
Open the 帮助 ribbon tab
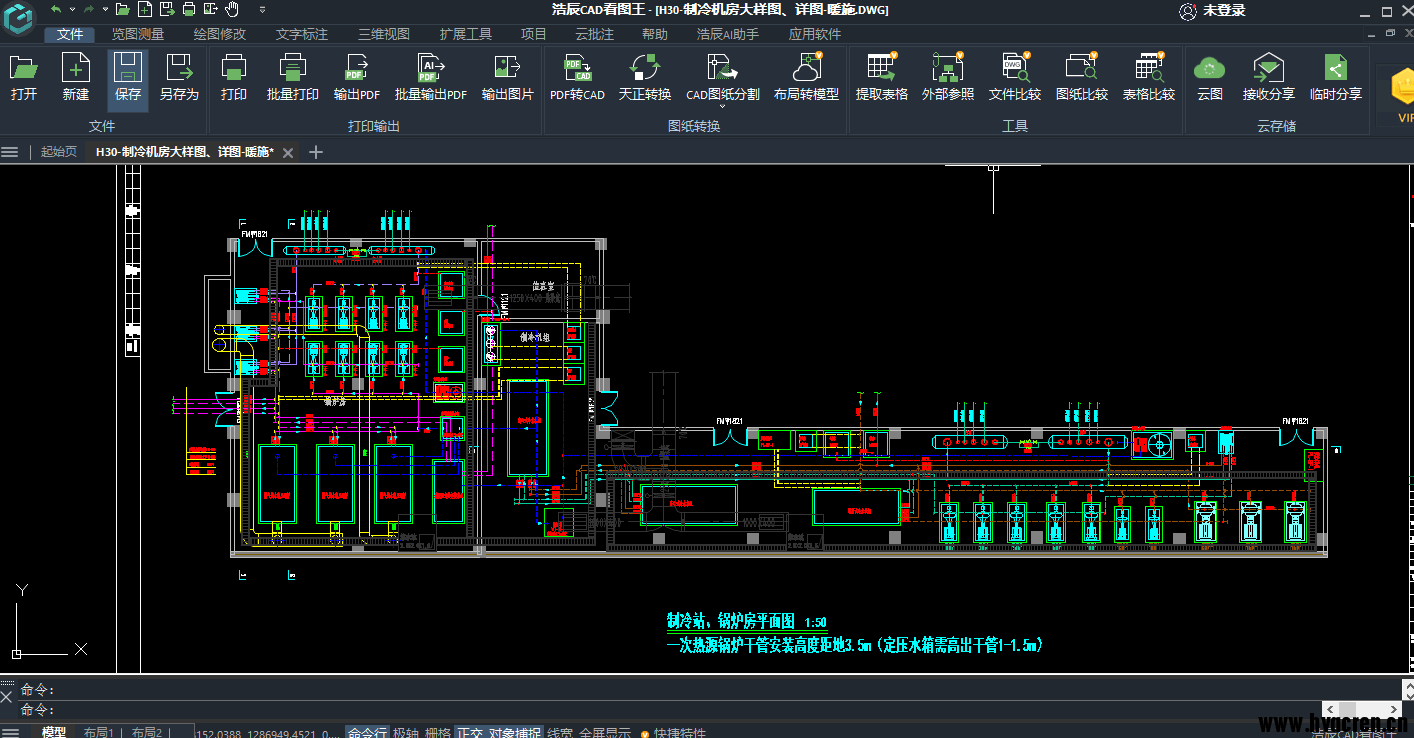(x=655, y=34)
